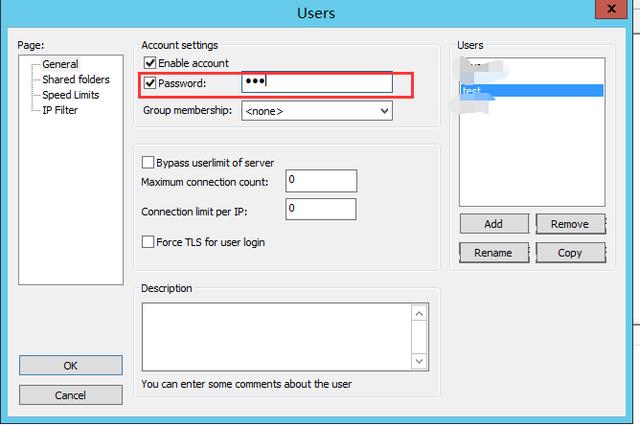Open the IP Filter page

(x=59, y=110)
